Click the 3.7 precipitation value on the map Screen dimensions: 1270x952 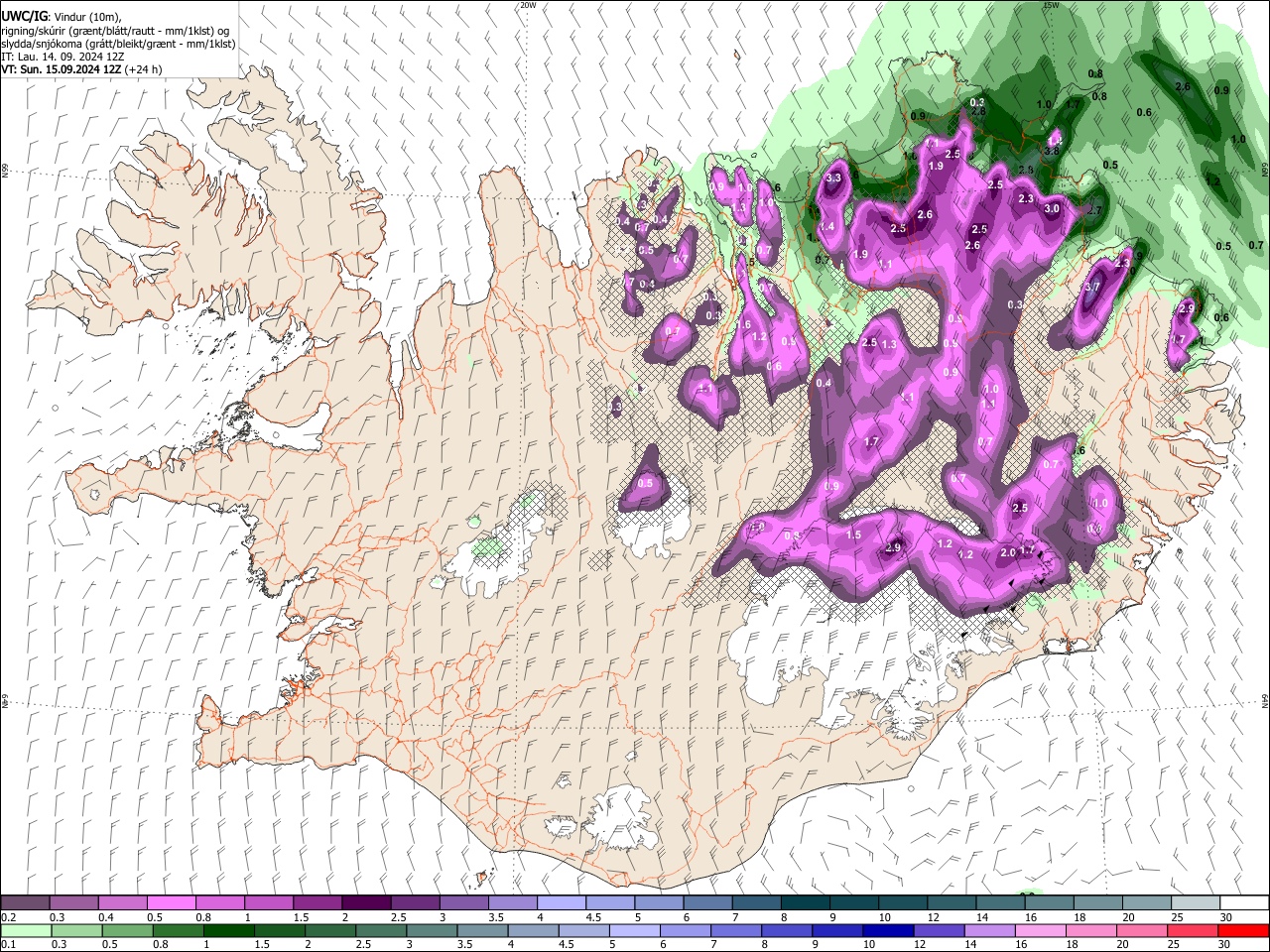1093,287
